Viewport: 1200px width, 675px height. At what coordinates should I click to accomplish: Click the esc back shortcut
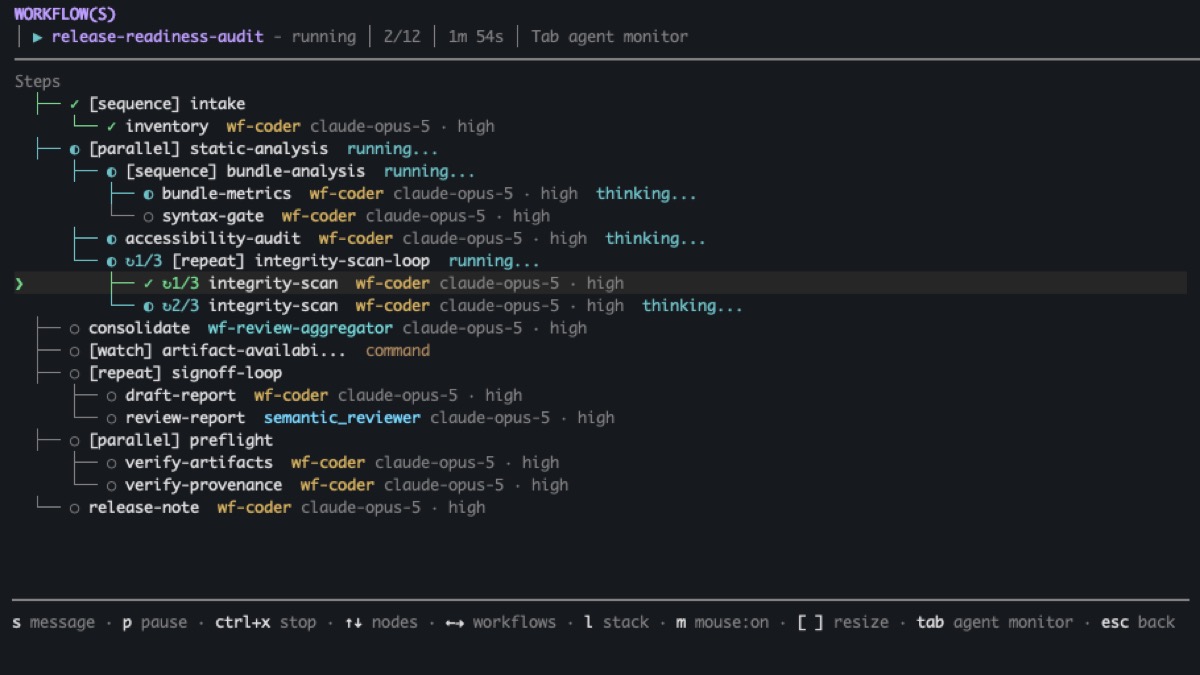[x=1138, y=622]
